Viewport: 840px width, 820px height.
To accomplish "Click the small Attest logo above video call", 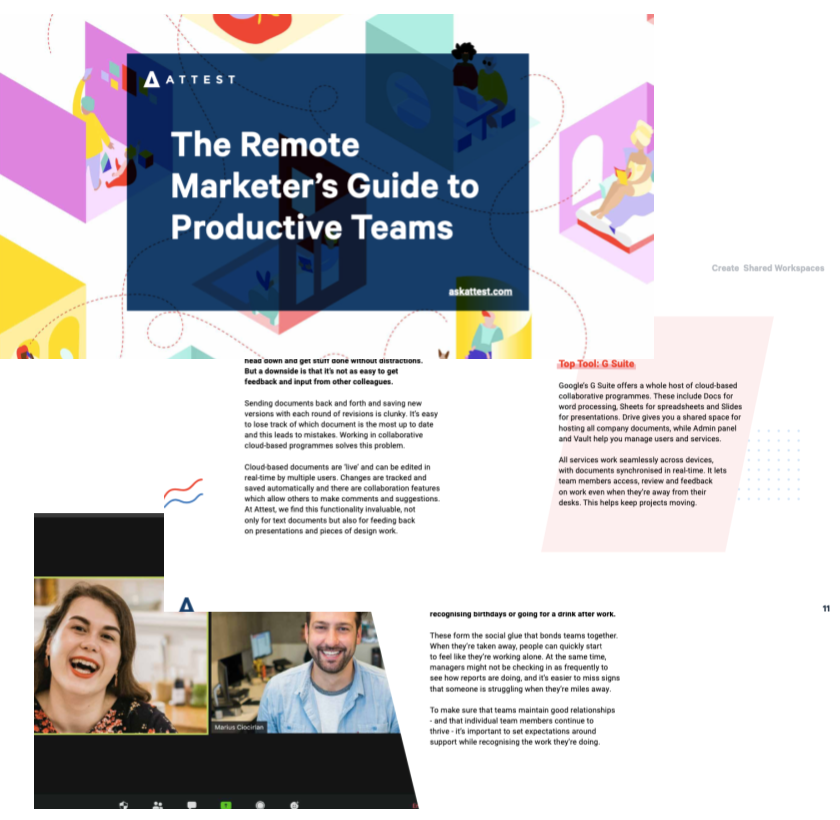I will point(185,604).
